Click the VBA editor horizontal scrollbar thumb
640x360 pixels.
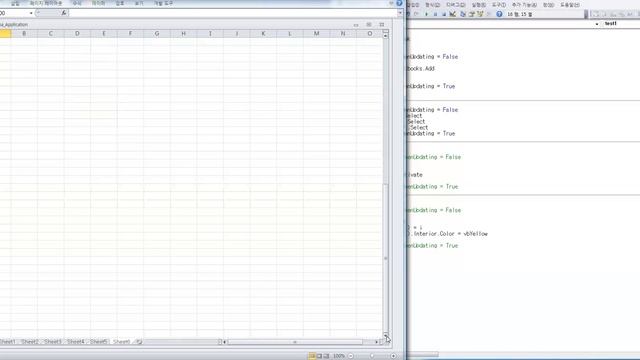coord(422,354)
